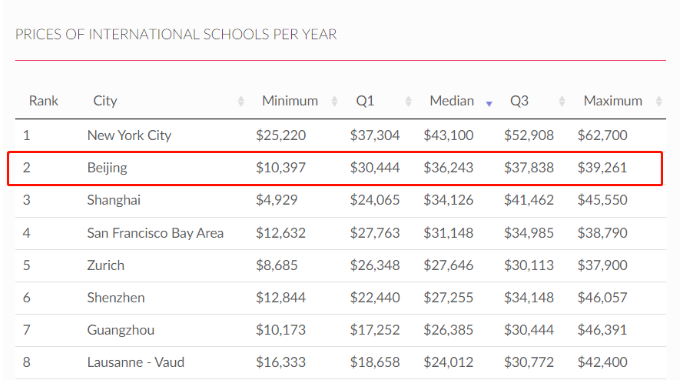
Task: Select the Maximum header text
Action: (x=613, y=101)
